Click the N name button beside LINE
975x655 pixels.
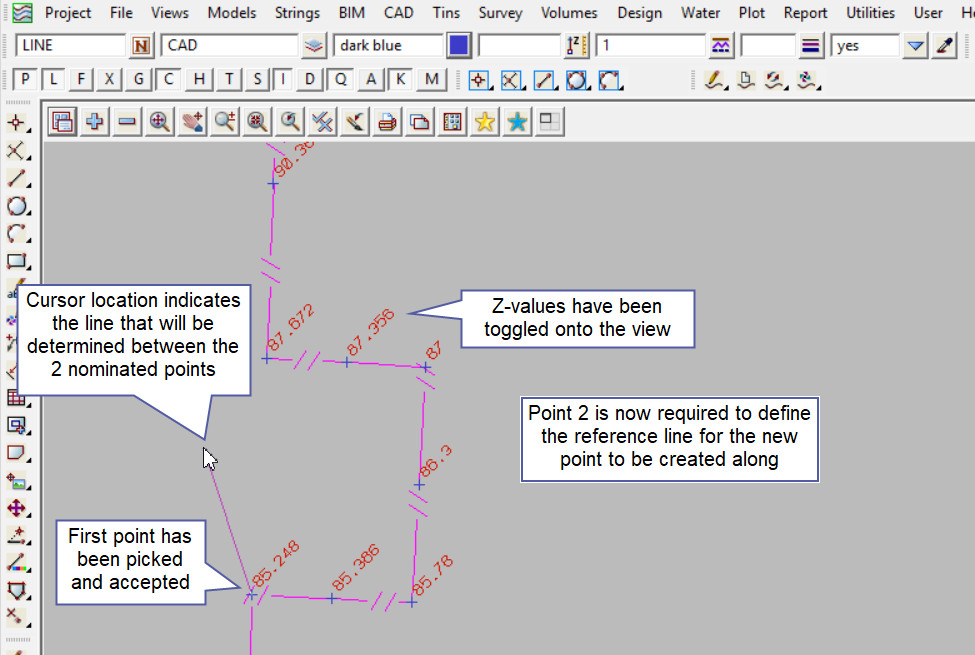point(141,46)
